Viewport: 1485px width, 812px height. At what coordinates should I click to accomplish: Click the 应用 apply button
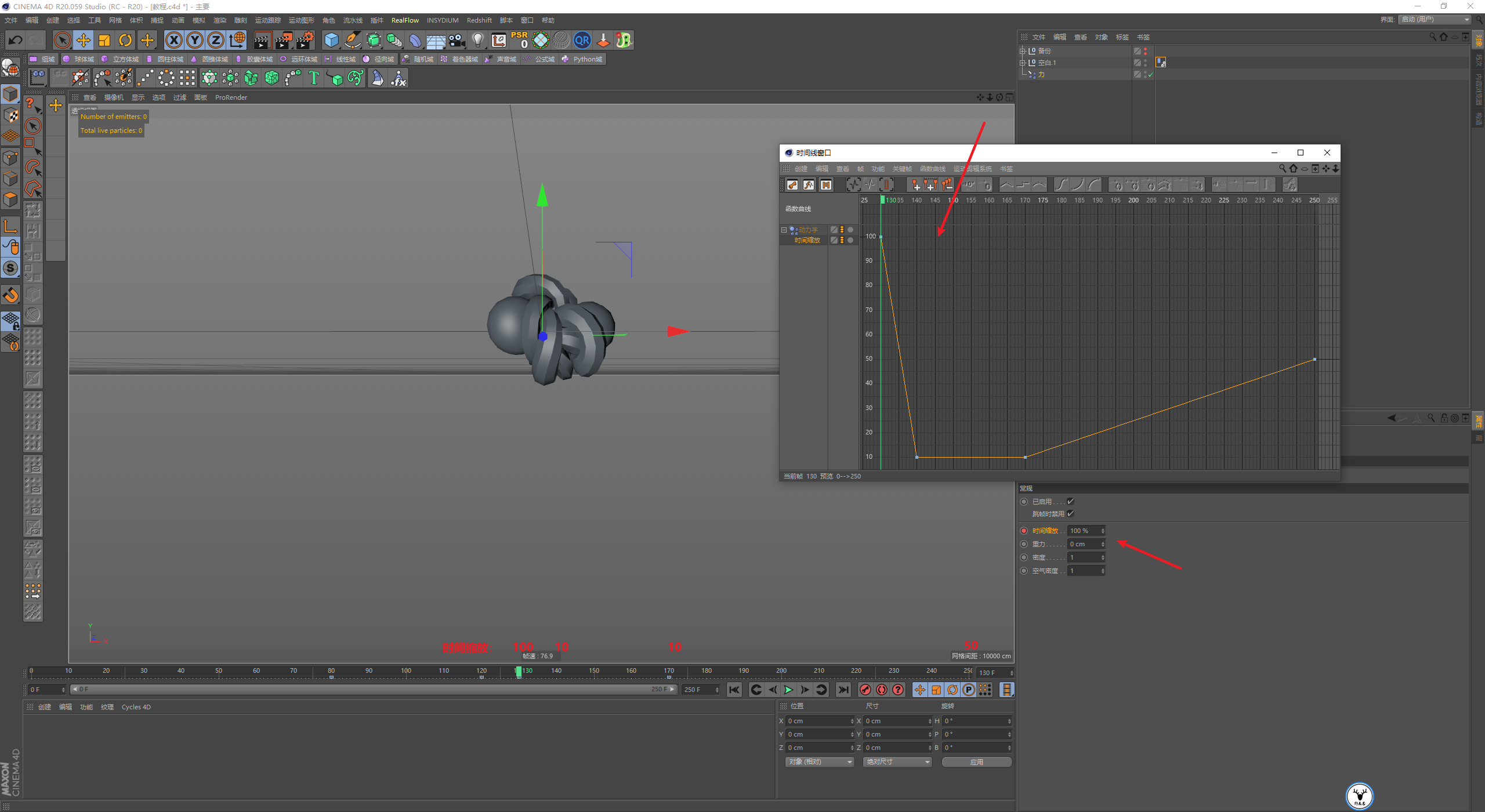976,762
